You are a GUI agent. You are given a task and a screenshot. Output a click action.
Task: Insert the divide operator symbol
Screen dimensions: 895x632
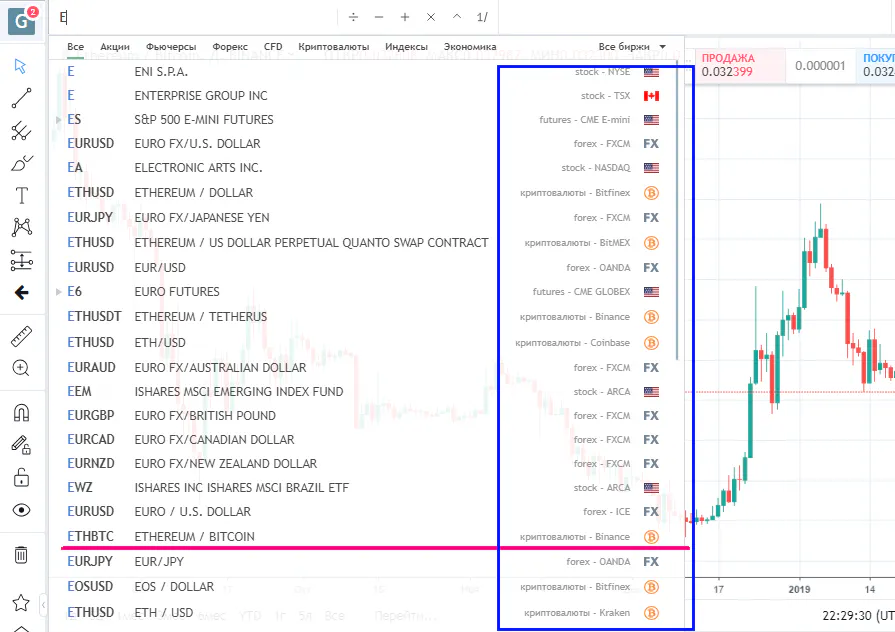pyautogui.click(x=353, y=17)
